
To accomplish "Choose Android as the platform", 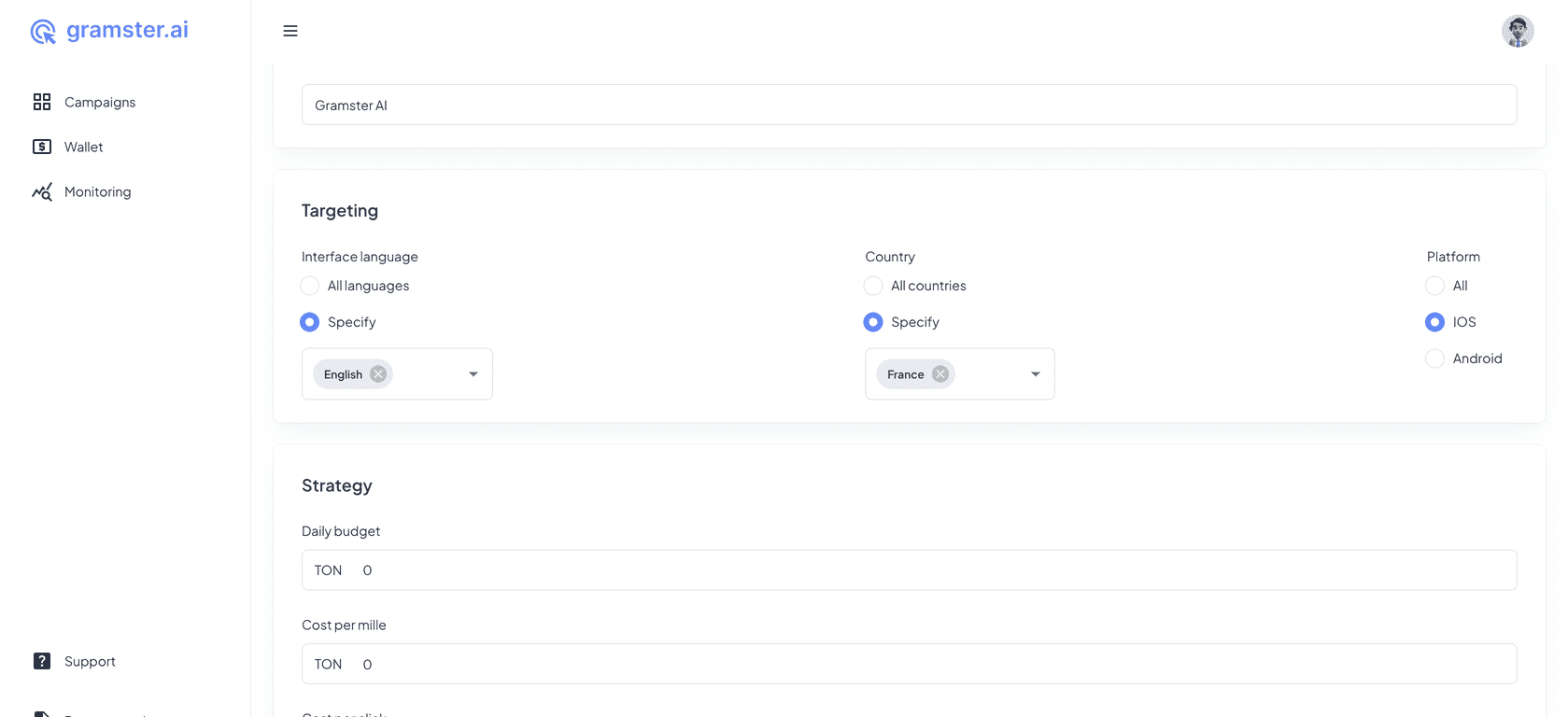I will pos(1435,358).
